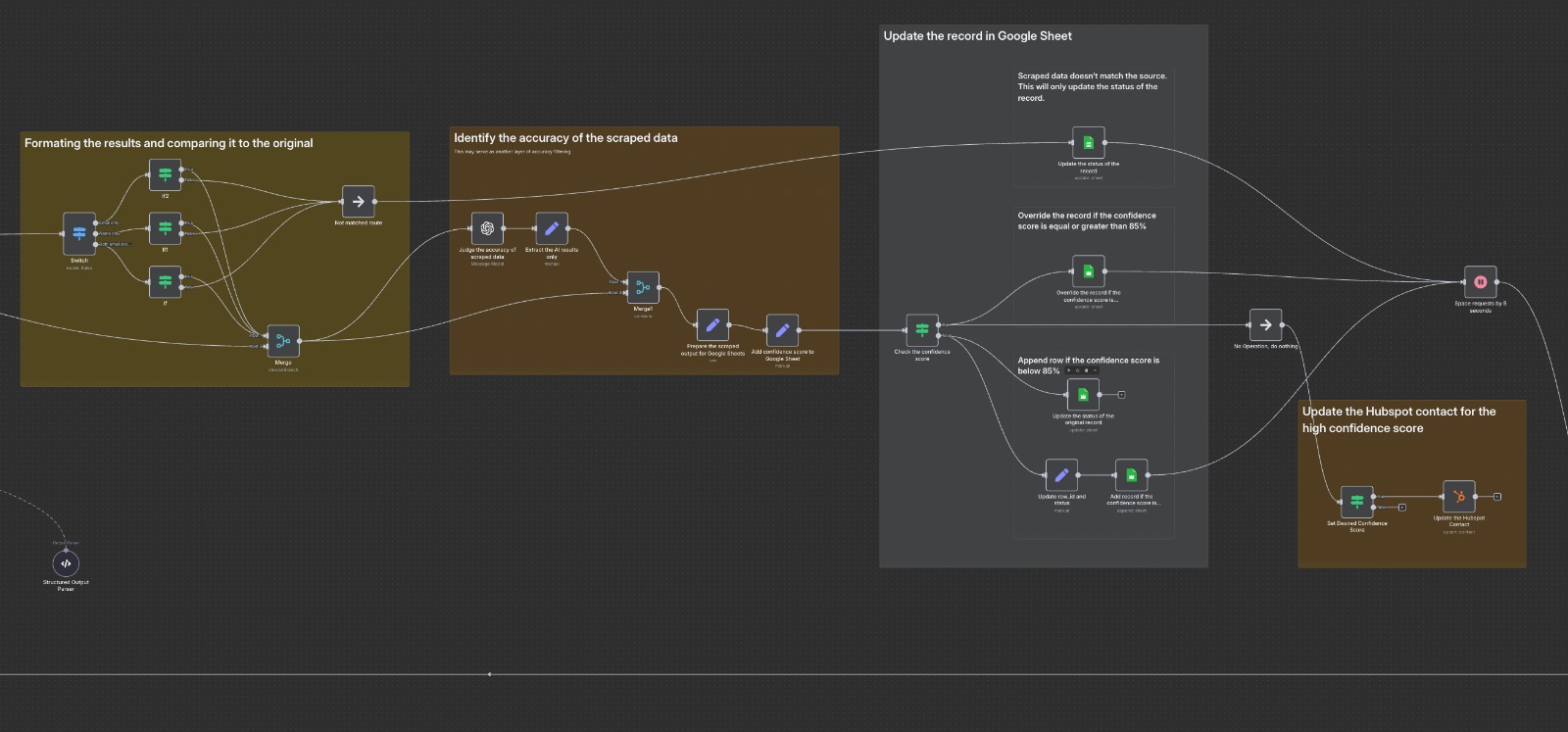The height and width of the screenshot is (732, 1568).
Task: Select 'Update the Hubspot Contact' node
Action: [1458, 497]
